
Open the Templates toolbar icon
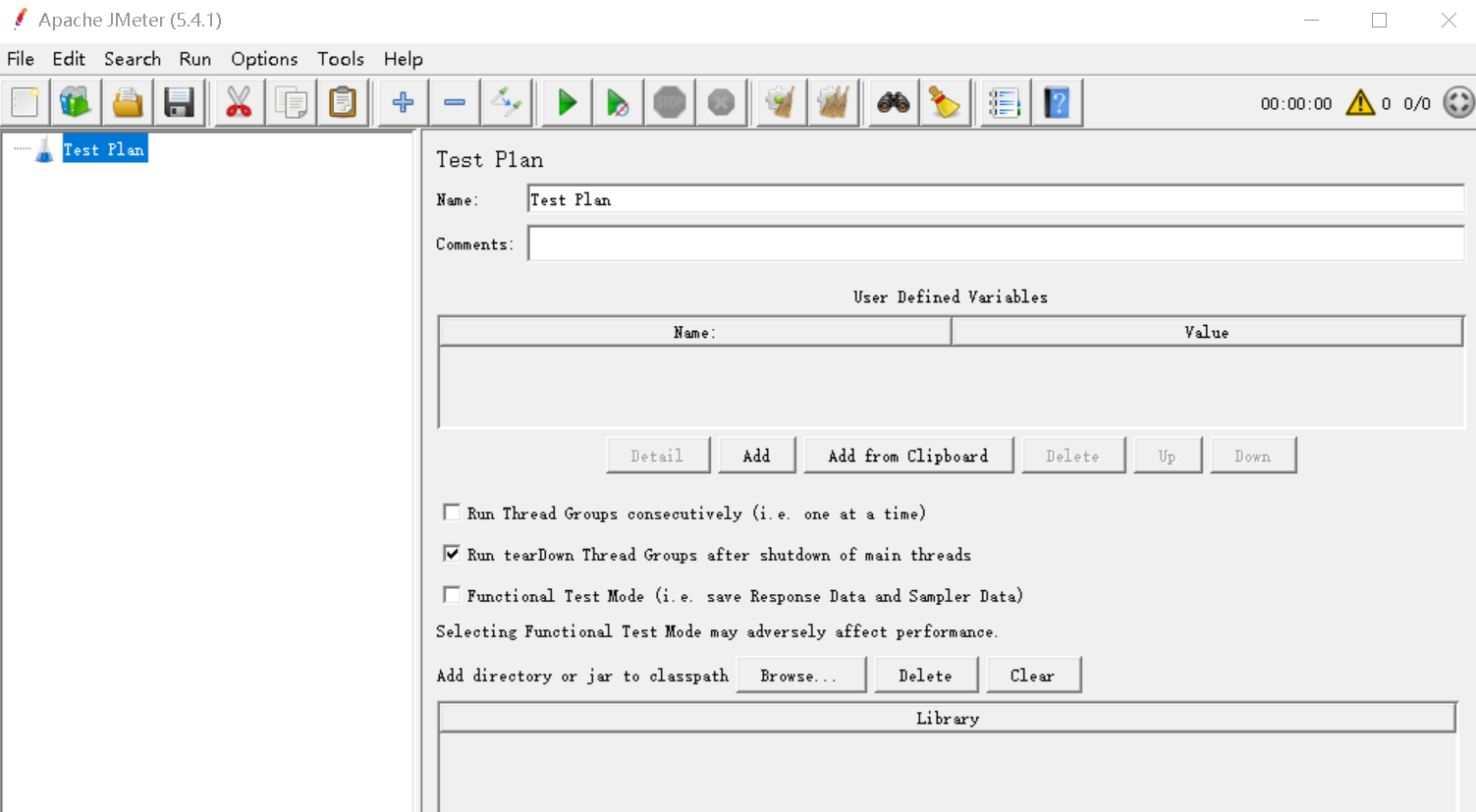point(76,102)
